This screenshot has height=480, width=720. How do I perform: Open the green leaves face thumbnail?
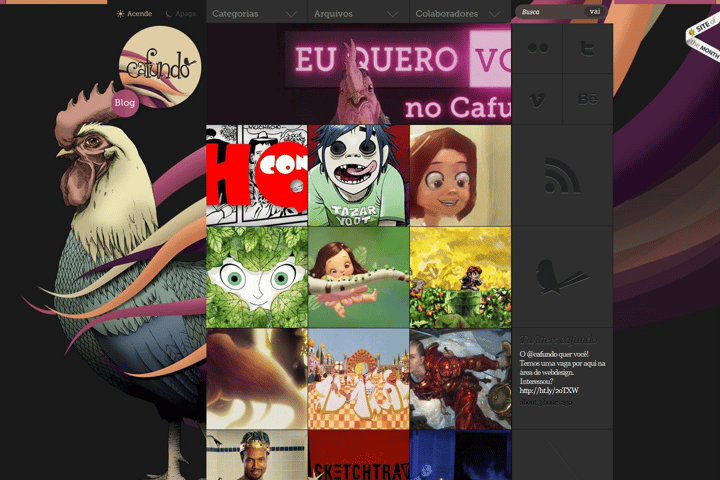tap(257, 277)
